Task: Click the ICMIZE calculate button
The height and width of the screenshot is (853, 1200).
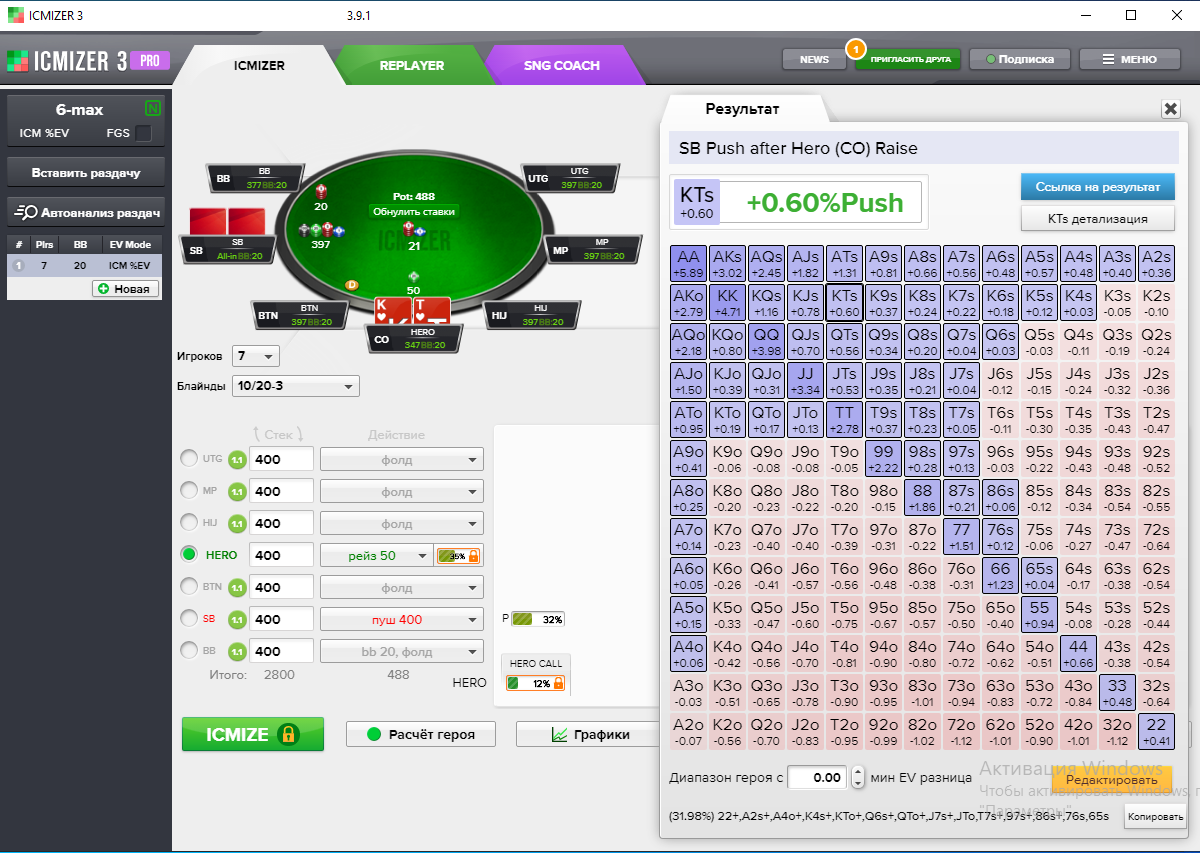Action: pos(253,735)
